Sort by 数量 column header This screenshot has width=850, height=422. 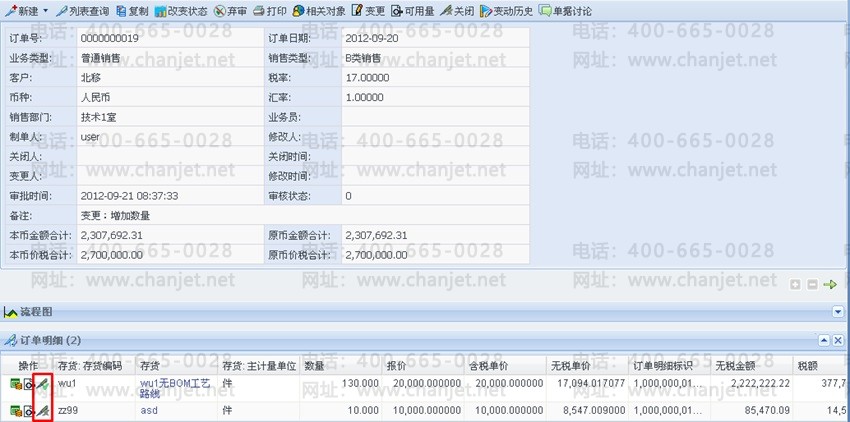pos(314,366)
